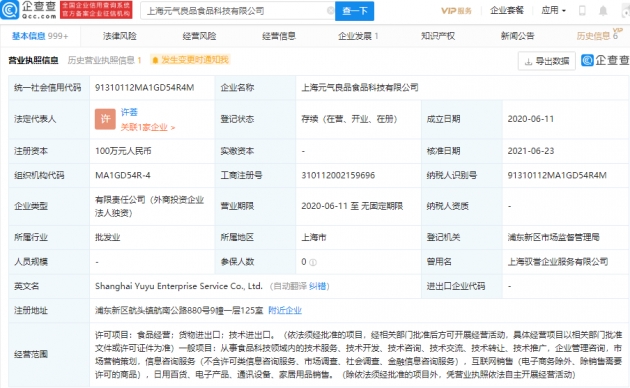The width and height of the screenshot is (630, 388).
Task: Click the info icon next to 参保人数 0
Action: [313, 262]
